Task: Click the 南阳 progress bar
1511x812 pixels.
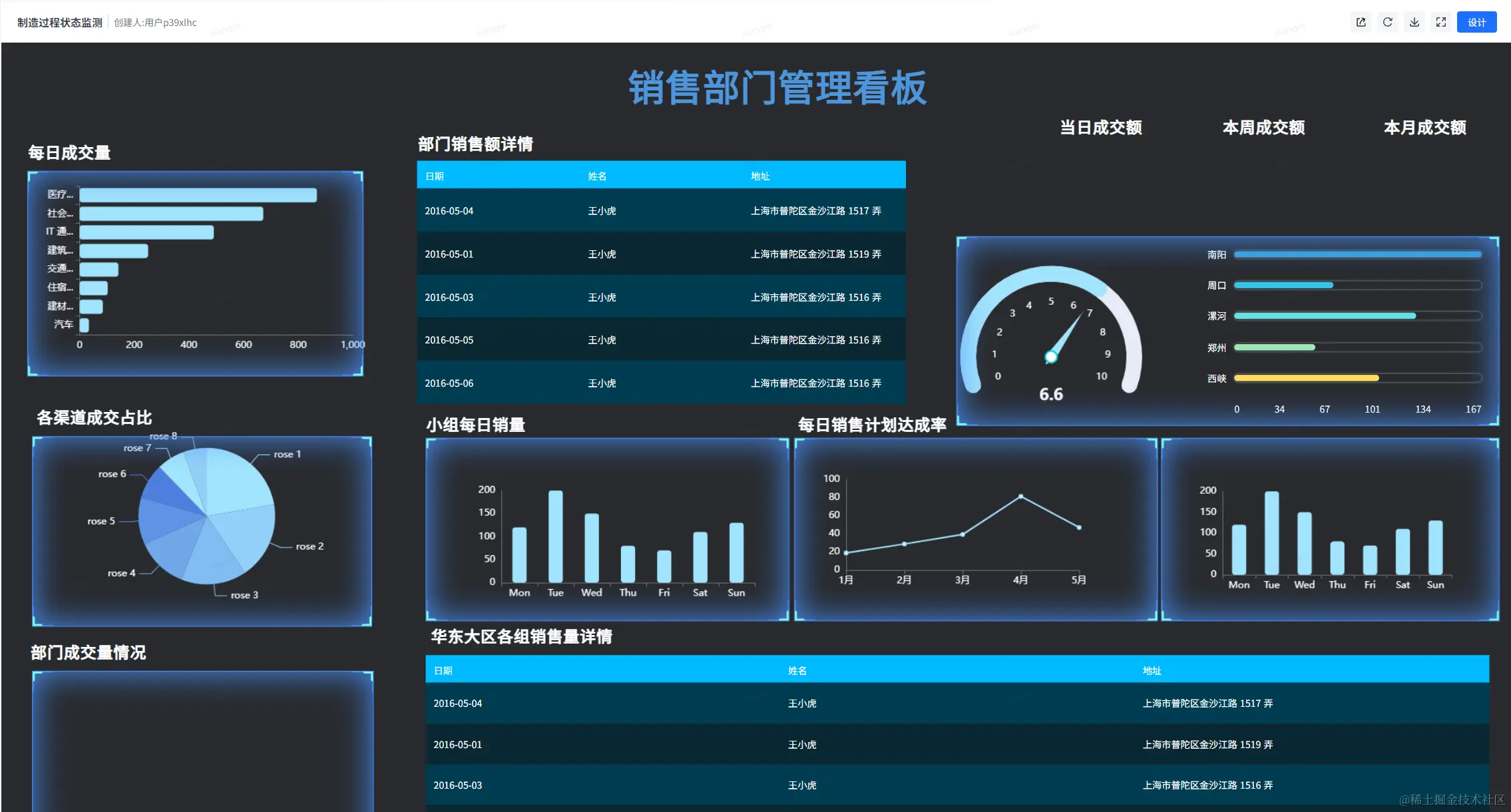Action: 1357,254
